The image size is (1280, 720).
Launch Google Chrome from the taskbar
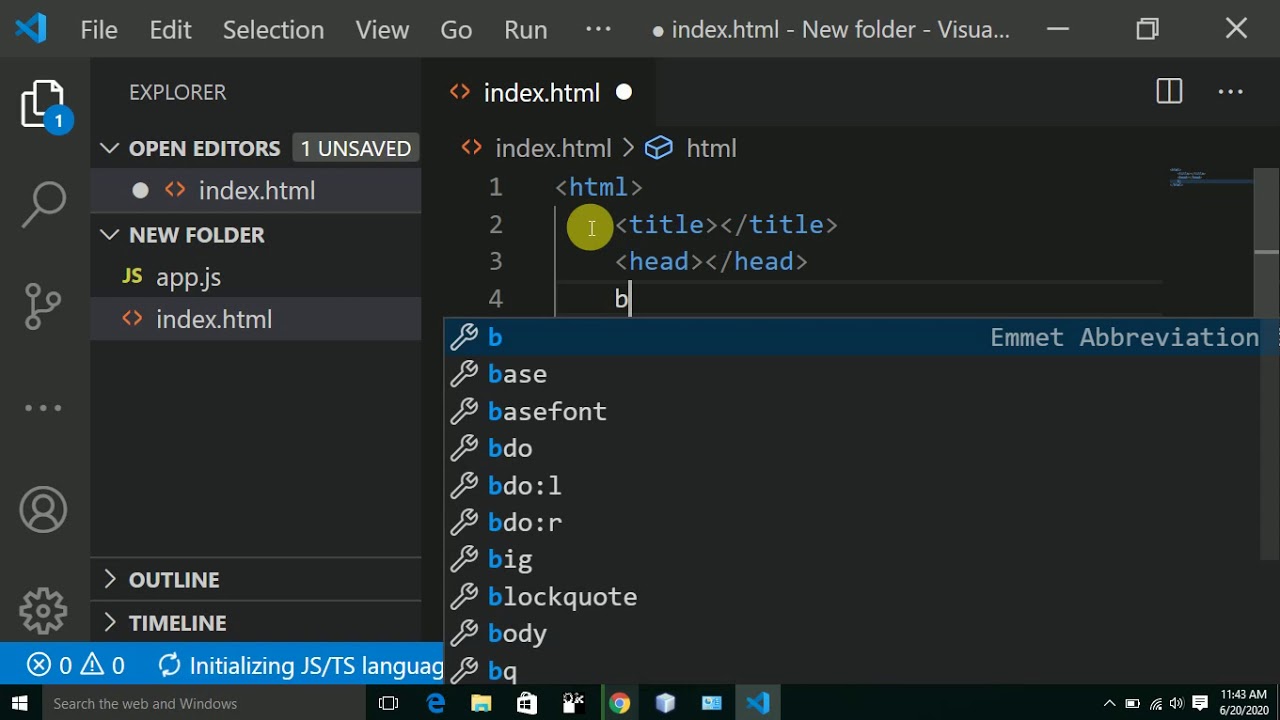coord(620,704)
